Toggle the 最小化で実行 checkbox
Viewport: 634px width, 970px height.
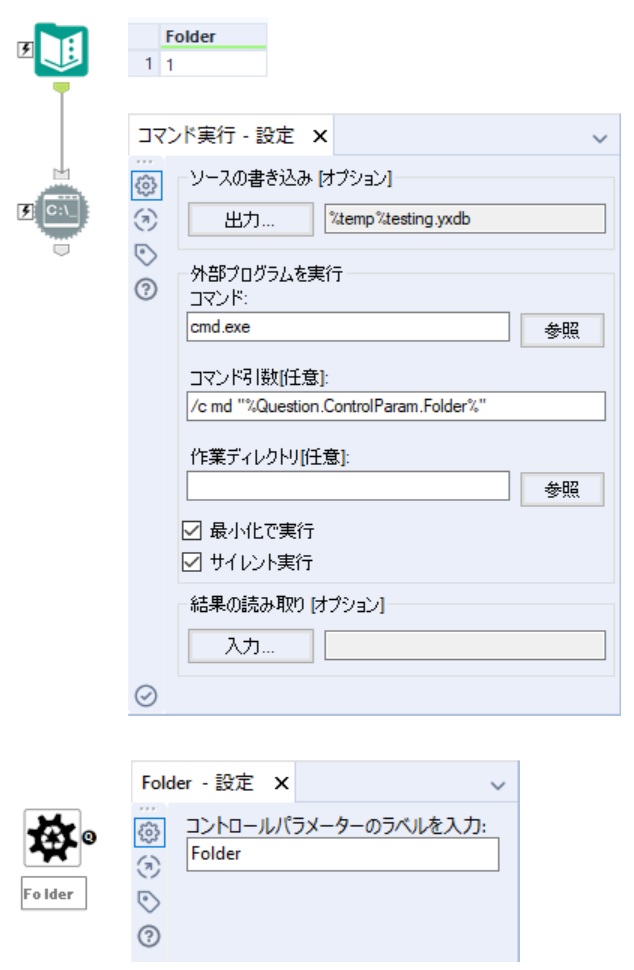(192, 530)
